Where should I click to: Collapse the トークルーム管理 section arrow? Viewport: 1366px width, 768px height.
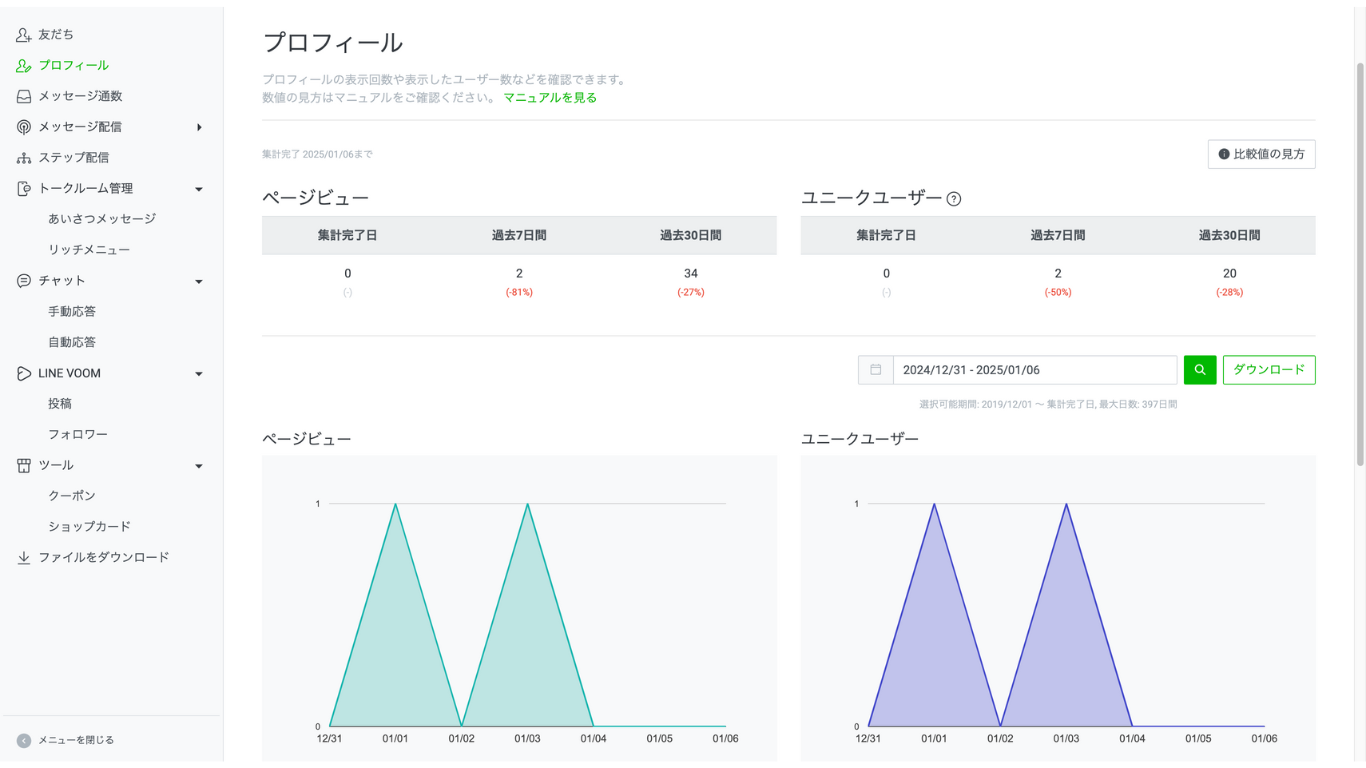(x=199, y=189)
